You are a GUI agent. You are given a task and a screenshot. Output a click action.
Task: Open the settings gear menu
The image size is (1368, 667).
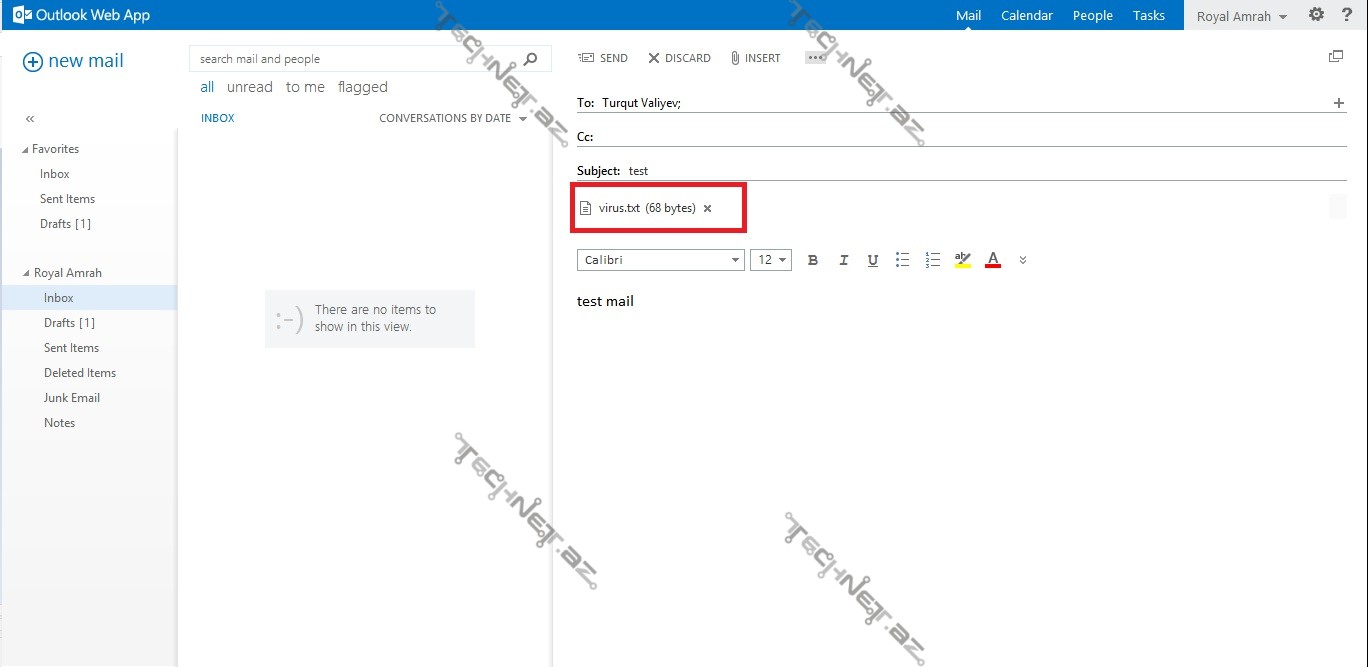coord(1316,15)
